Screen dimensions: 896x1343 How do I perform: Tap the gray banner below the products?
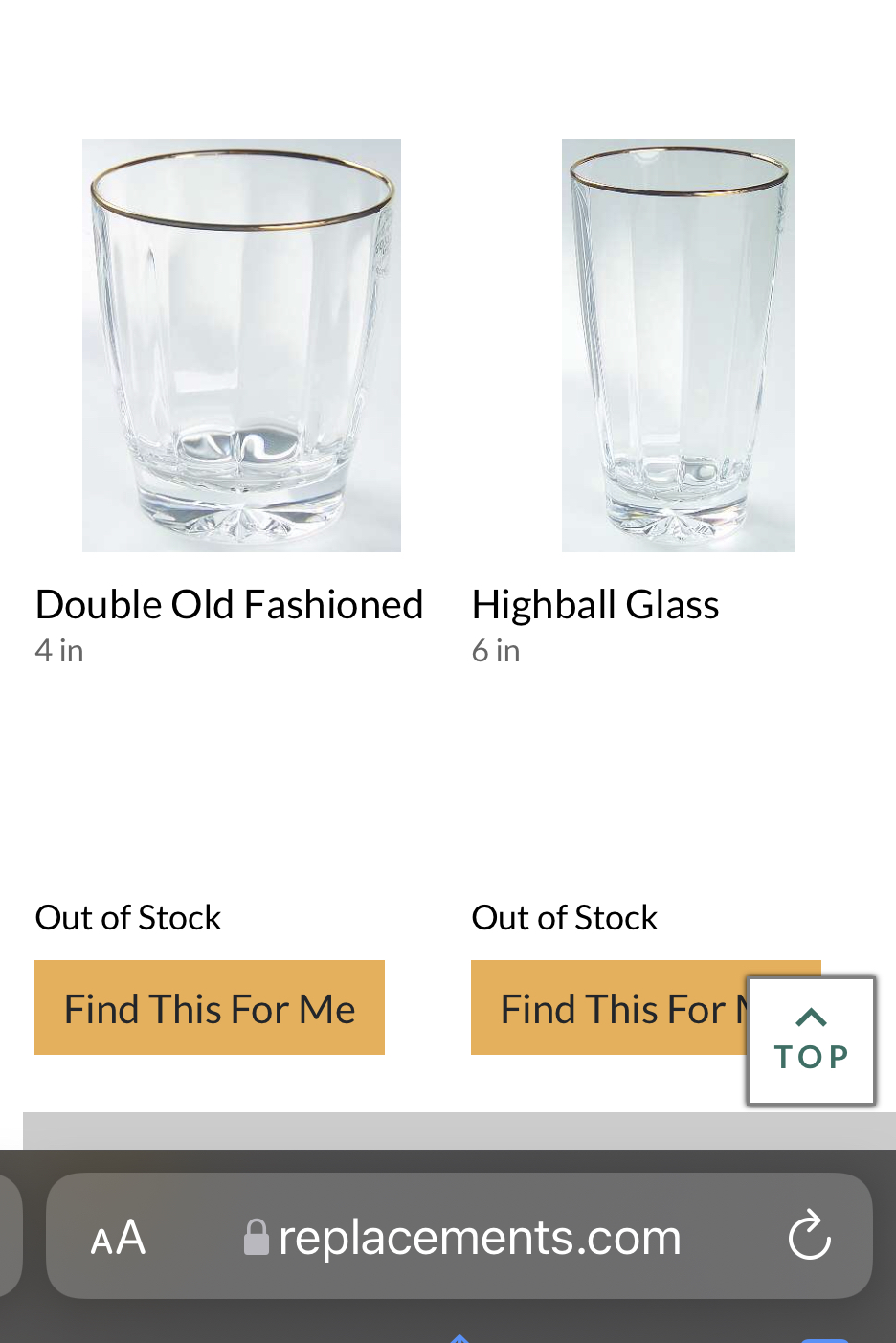(383, 1130)
